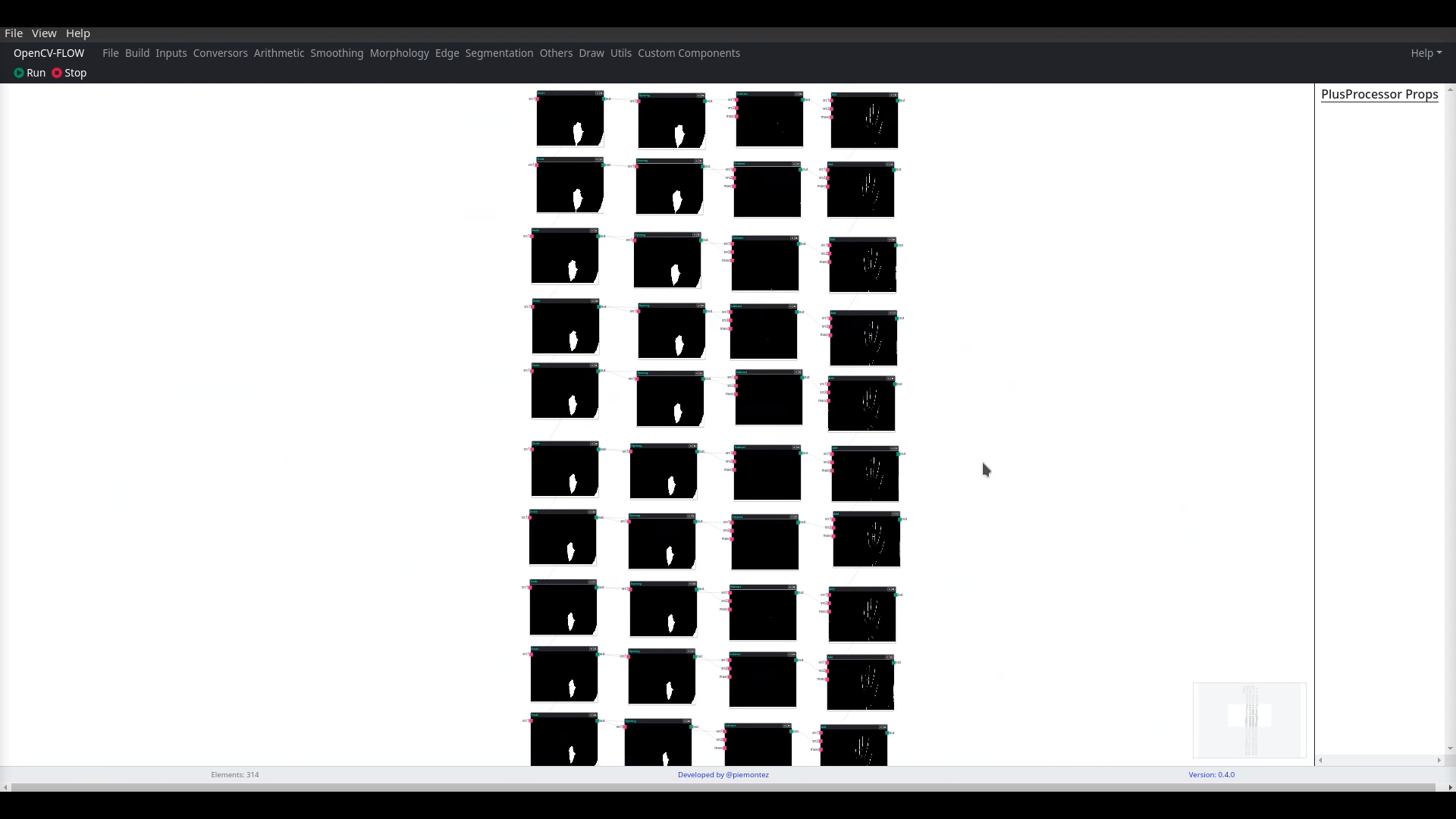Click the PlusProcessor Props panel heading

click(1379, 94)
